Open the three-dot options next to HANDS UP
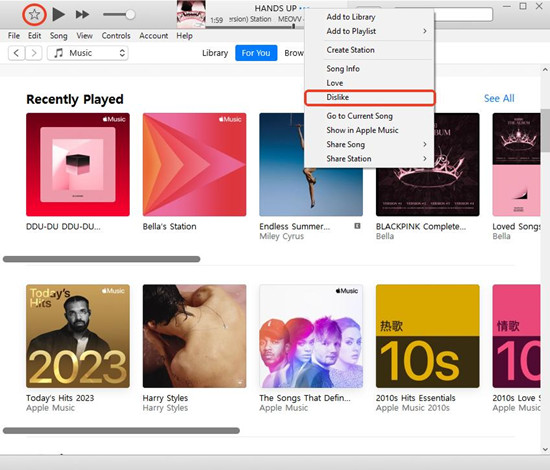The width and height of the screenshot is (550, 470). point(304,8)
